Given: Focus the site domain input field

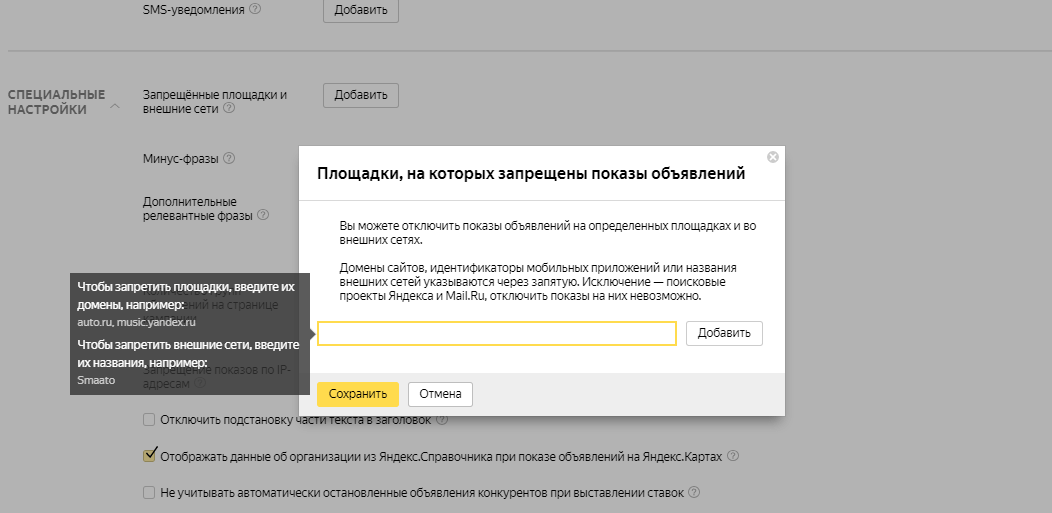Looking at the screenshot, I should click(x=497, y=333).
